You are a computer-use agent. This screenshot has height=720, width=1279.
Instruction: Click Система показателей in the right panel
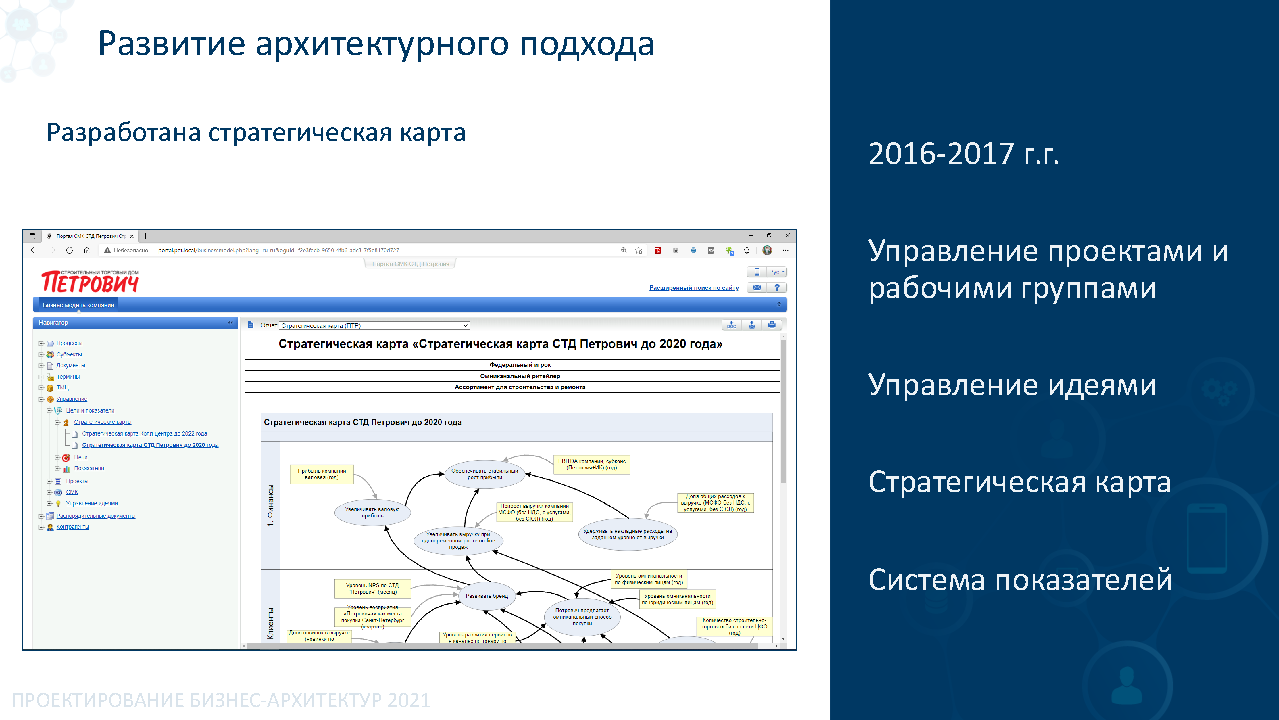tap(1020, 579)
